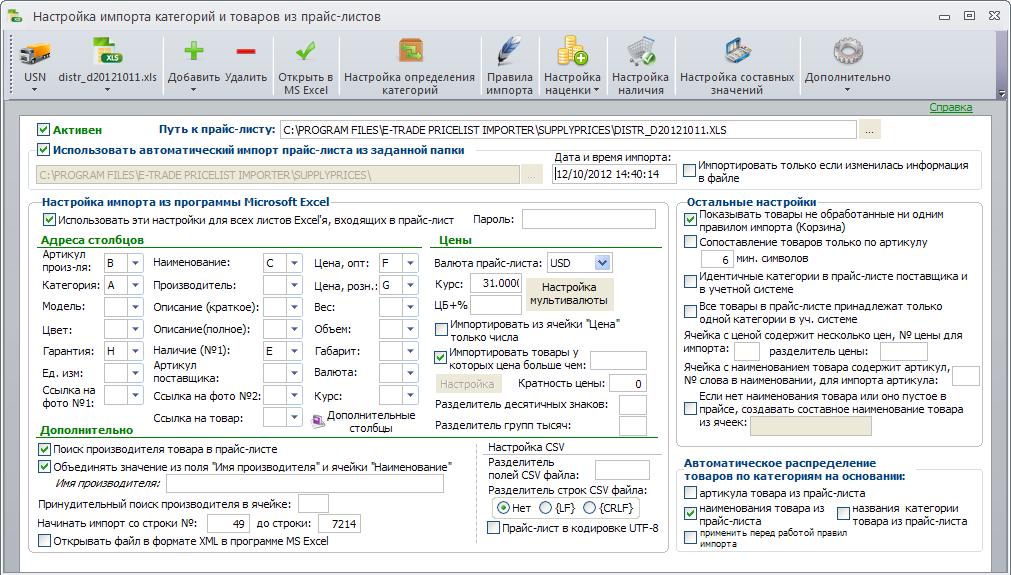The height and width of the screenshot is (575, 1011).
Task: Open the Справка help link
Action: (x=950, y=107)
